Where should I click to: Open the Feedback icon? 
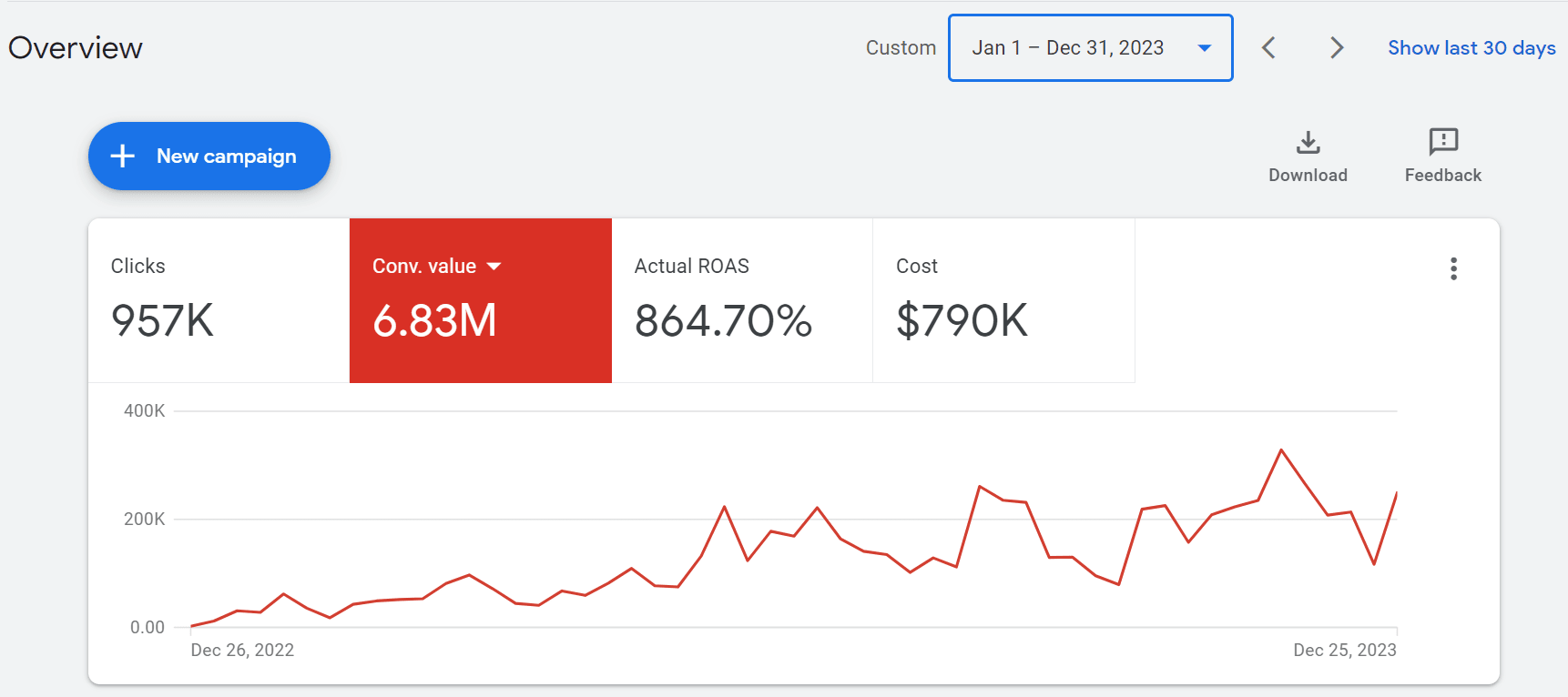tap(1442, 143)
